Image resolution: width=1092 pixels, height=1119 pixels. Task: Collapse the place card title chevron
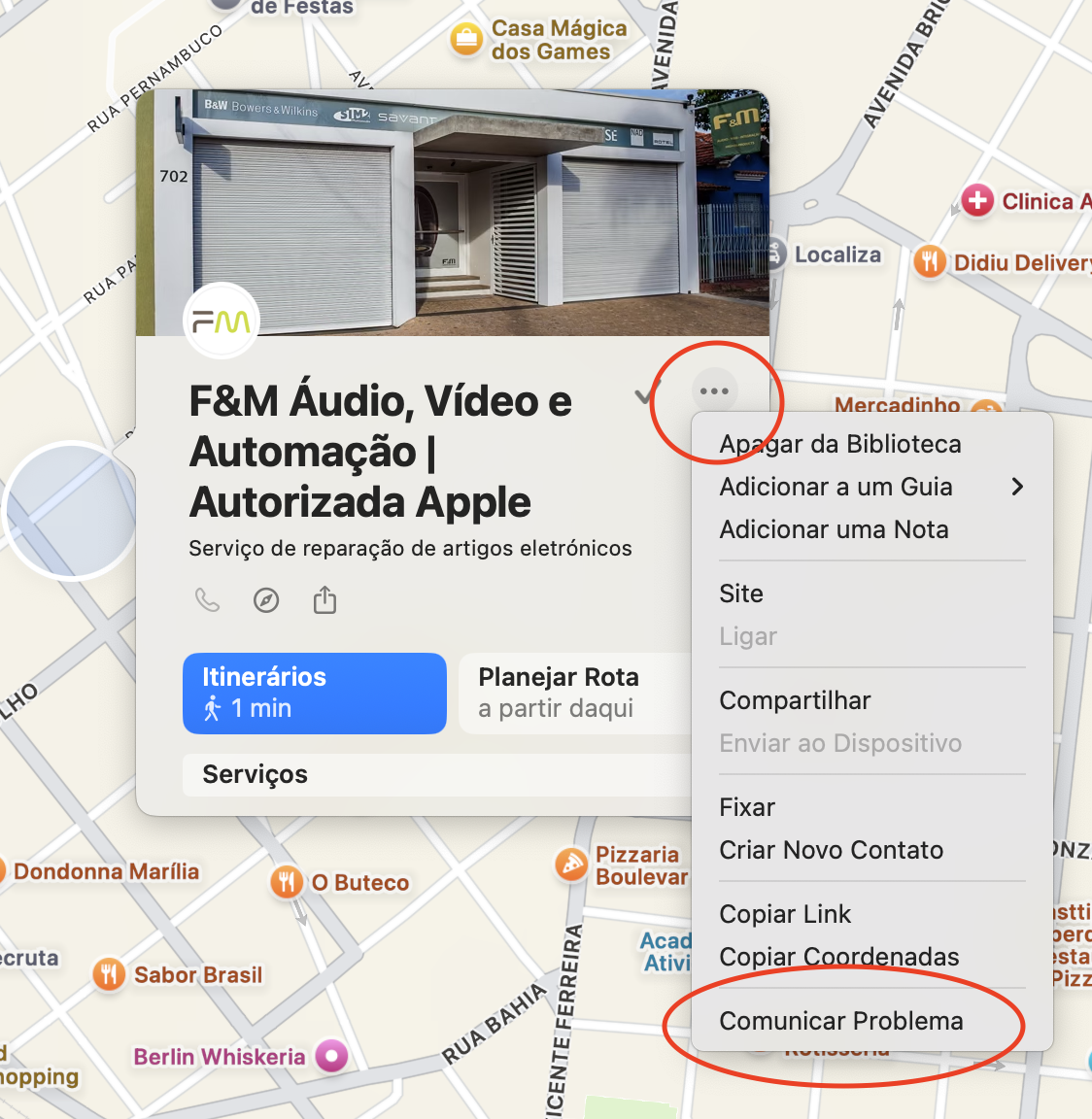click(x=645, y=394)
